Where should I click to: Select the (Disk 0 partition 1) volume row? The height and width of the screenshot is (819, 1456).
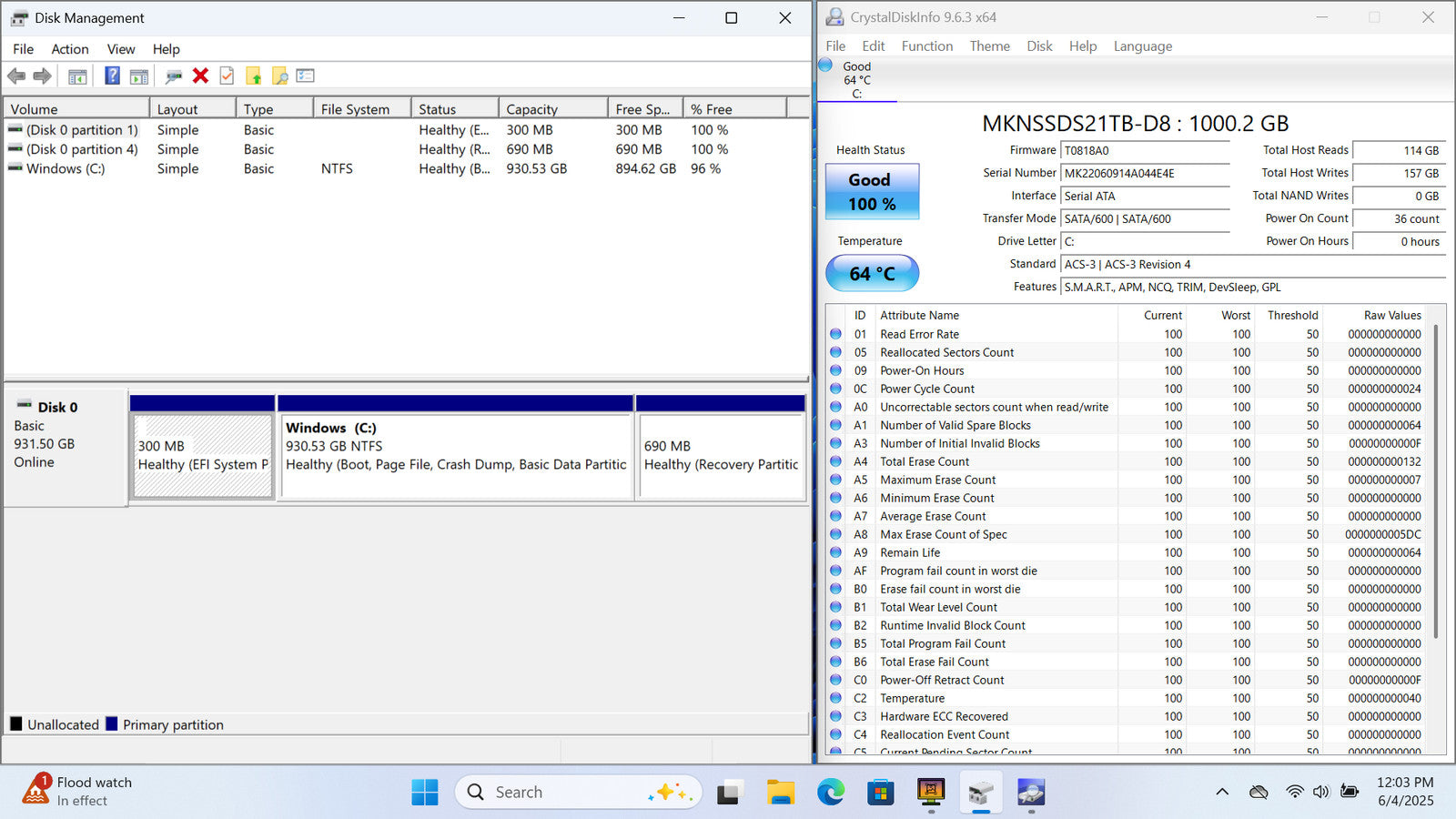[x=406, y=130]
